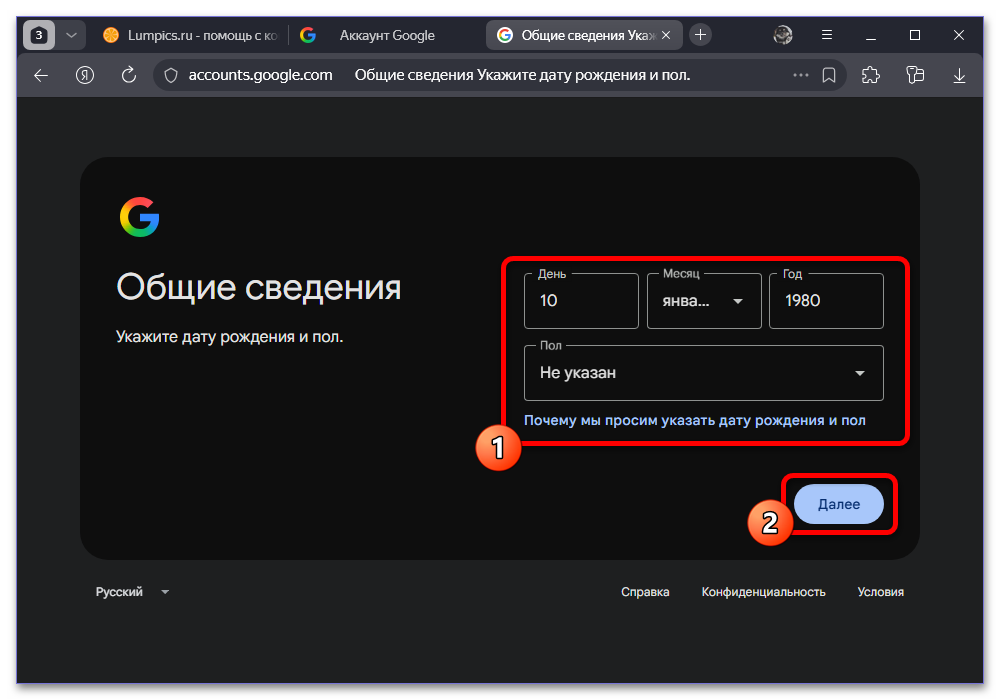The width and height of the screenshot is (1000, 700).
Task: Open the downloads arrow icon
Action: [x=959, y=76]
